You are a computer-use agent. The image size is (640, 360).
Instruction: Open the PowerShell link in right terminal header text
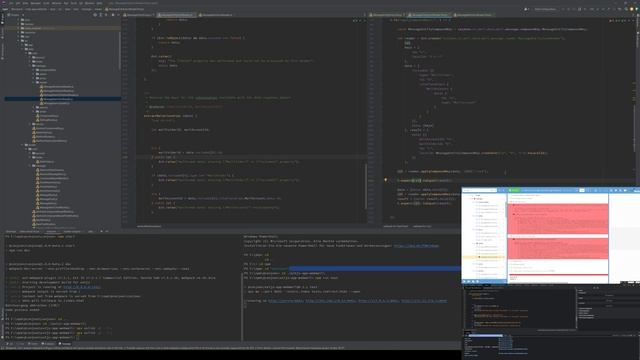click(x=416, y=246)
